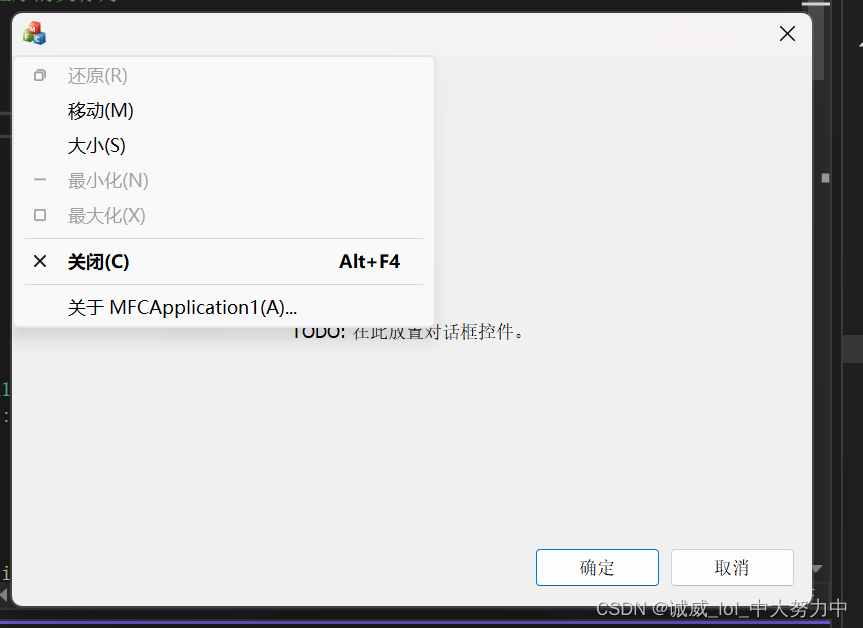Close the dialog with the title bar X
Screen dimensions: 863x628
click(787, 34)
